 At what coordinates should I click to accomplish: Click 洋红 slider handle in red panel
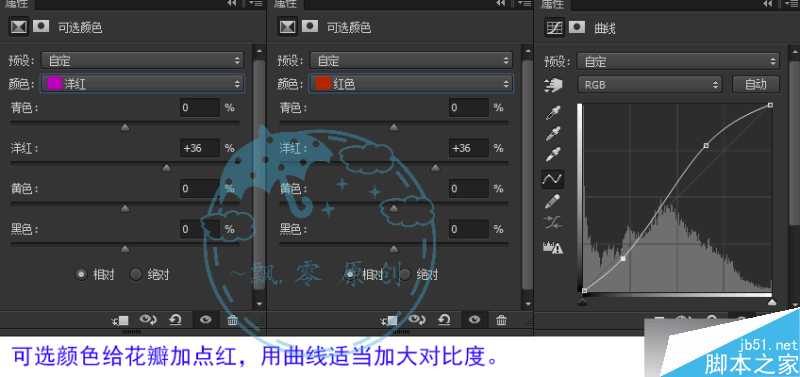(435, 167)
